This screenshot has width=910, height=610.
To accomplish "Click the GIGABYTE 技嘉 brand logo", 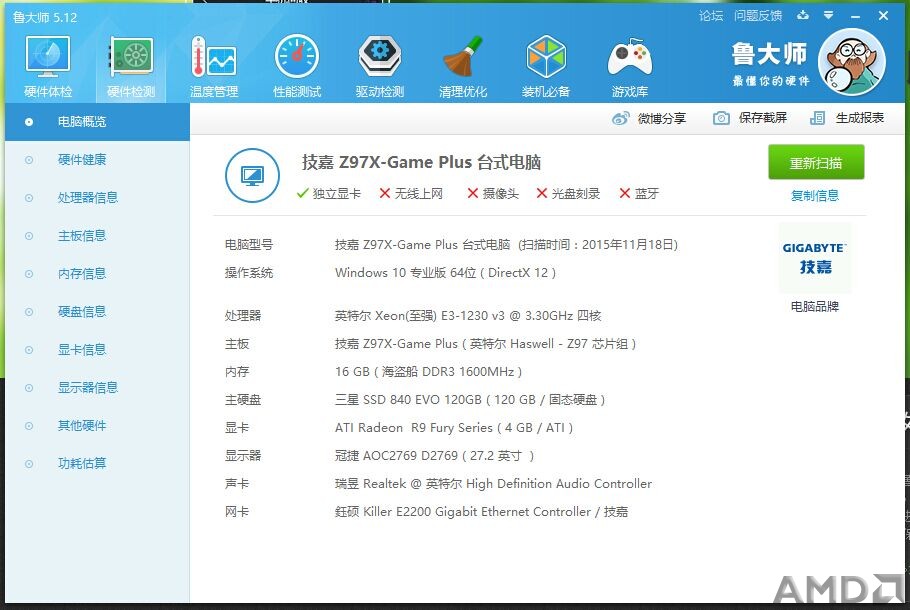I will click(x=815, y=258).
